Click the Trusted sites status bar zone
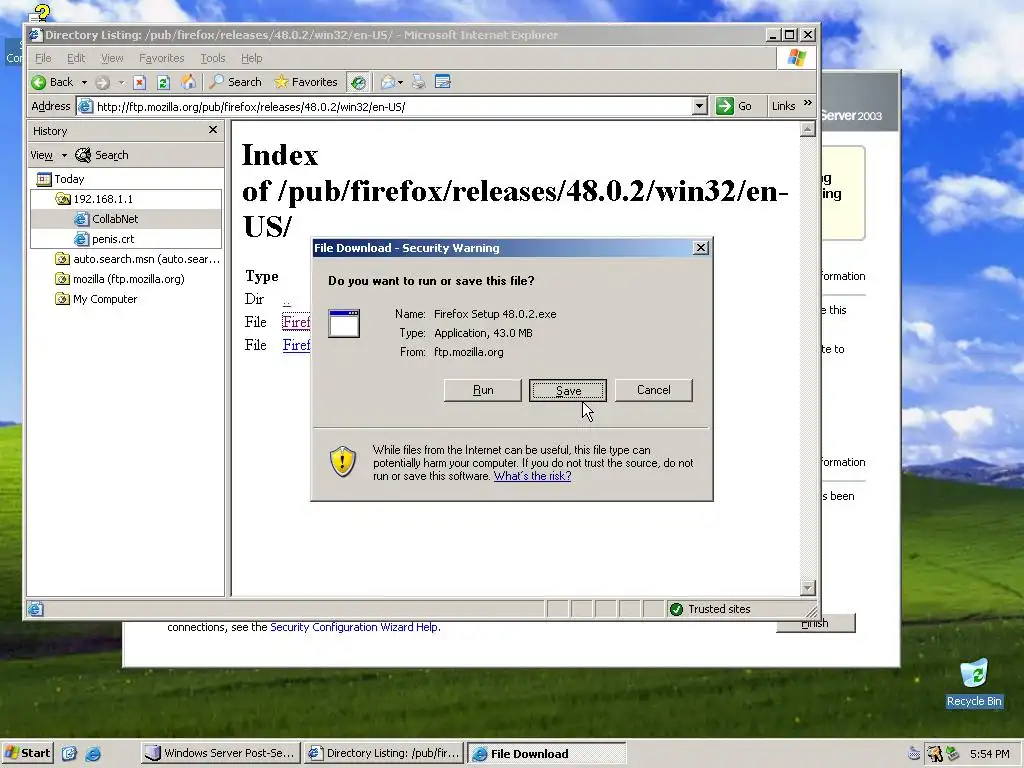 [711, 609]
